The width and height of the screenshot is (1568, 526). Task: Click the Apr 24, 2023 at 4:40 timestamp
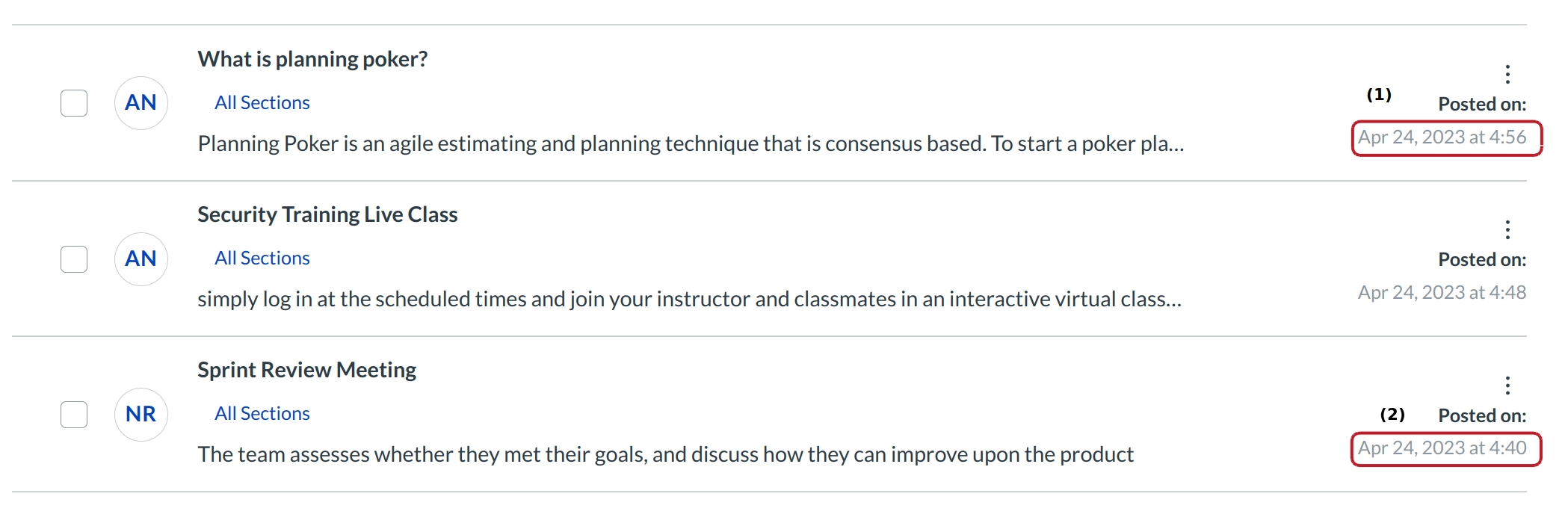1442,448
